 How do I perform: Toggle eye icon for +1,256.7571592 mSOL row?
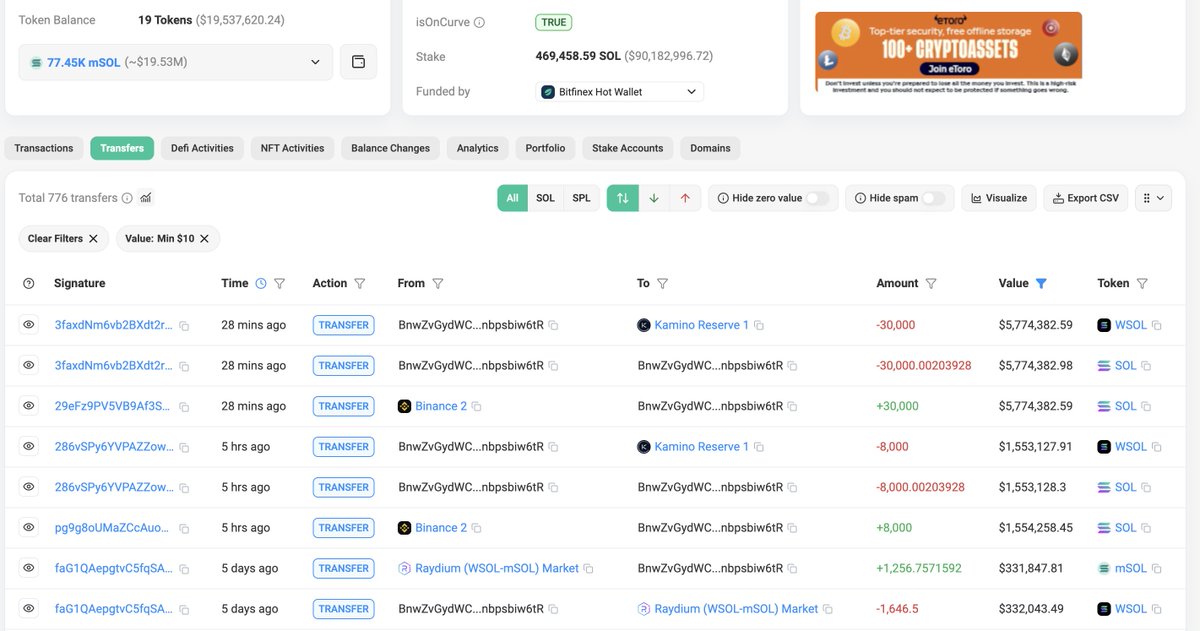click(29, 568)
